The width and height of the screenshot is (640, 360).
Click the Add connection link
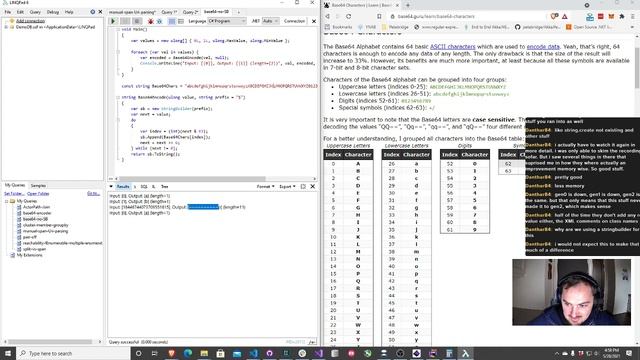tap(30, 21)
